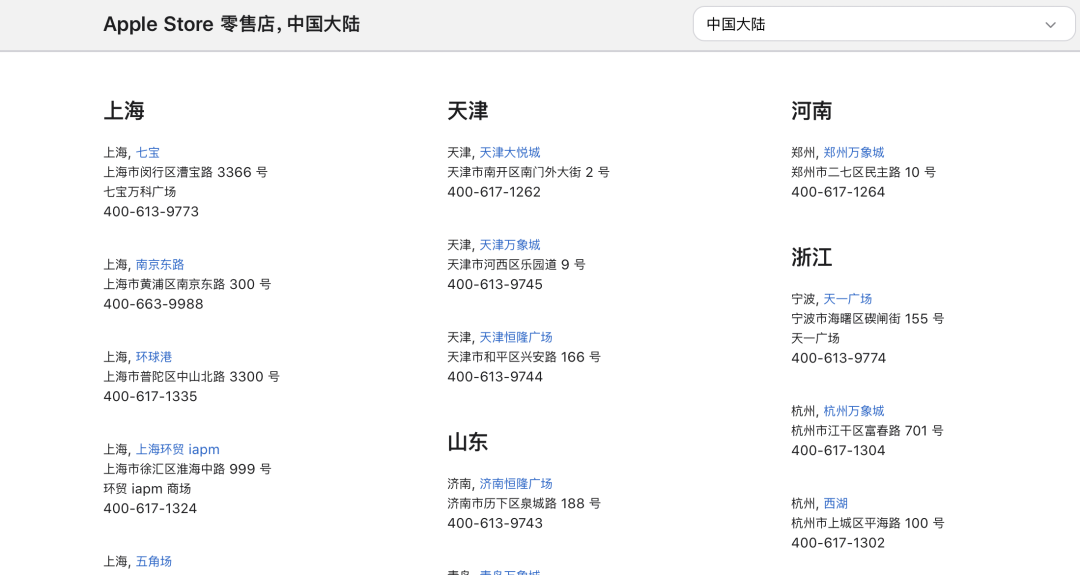Click address 杭州市上城区平海路 100 号

[867, 523]
